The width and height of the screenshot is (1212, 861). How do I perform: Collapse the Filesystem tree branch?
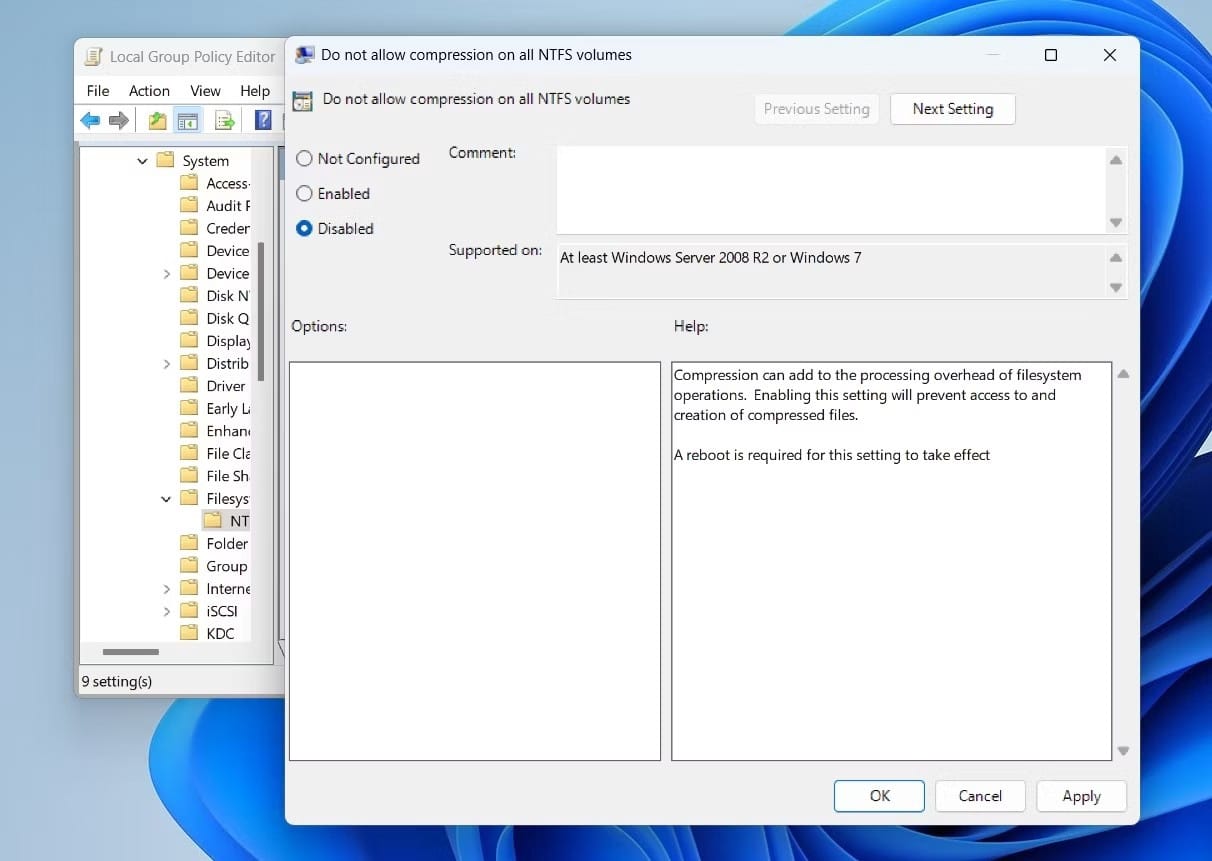[166, 498]
